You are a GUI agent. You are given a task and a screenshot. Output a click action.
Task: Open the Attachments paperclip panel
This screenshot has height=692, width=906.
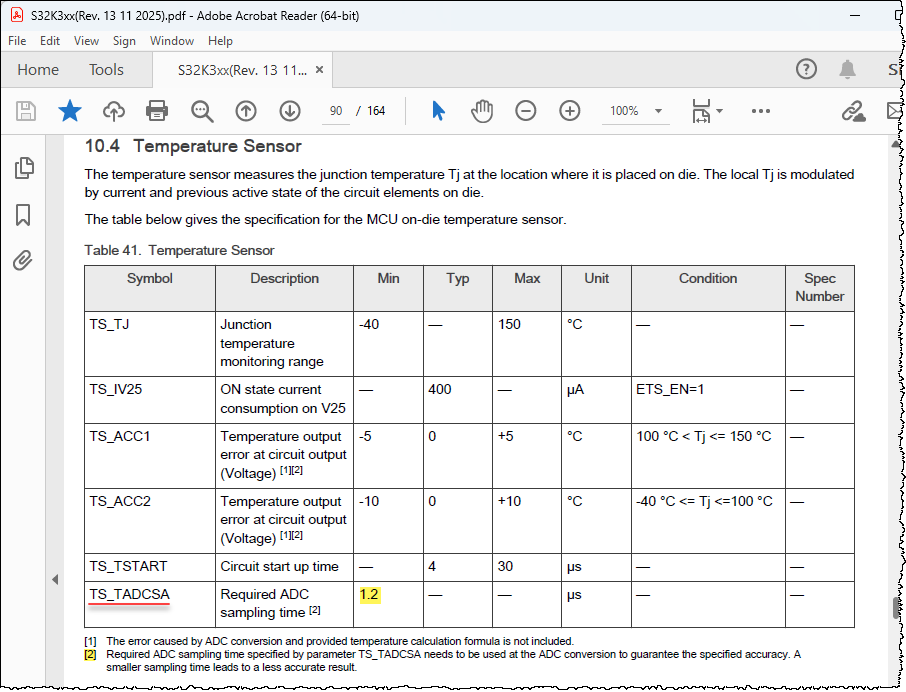tap(24, 260)
